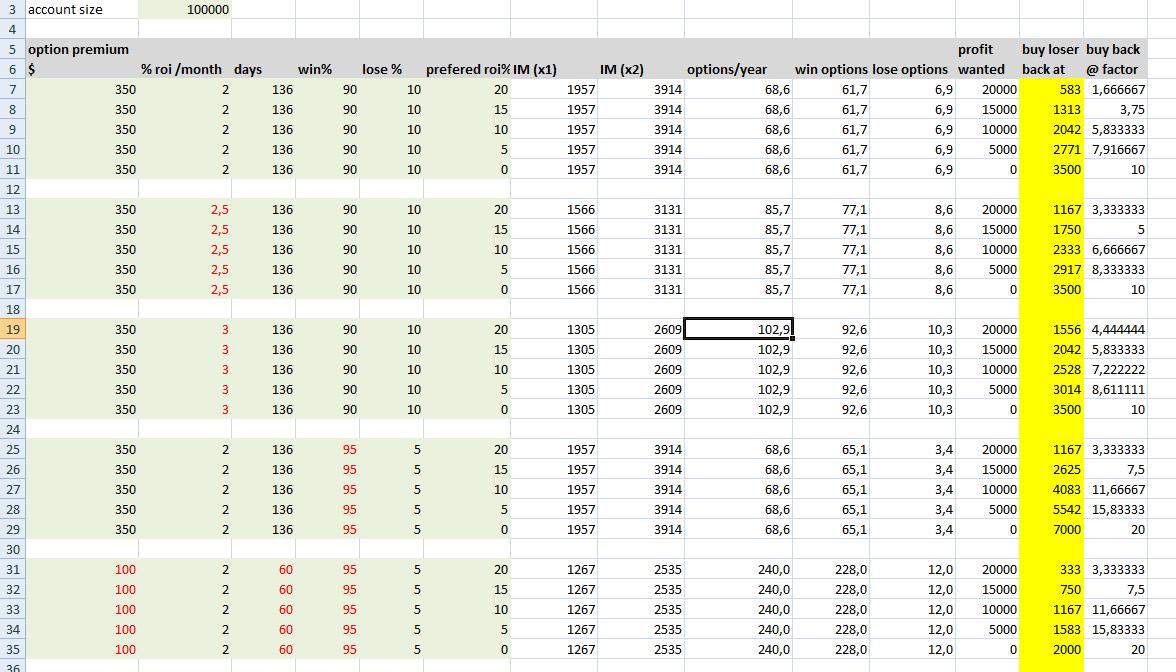Select profit wanted 20000 in row 25

point(987,449)
